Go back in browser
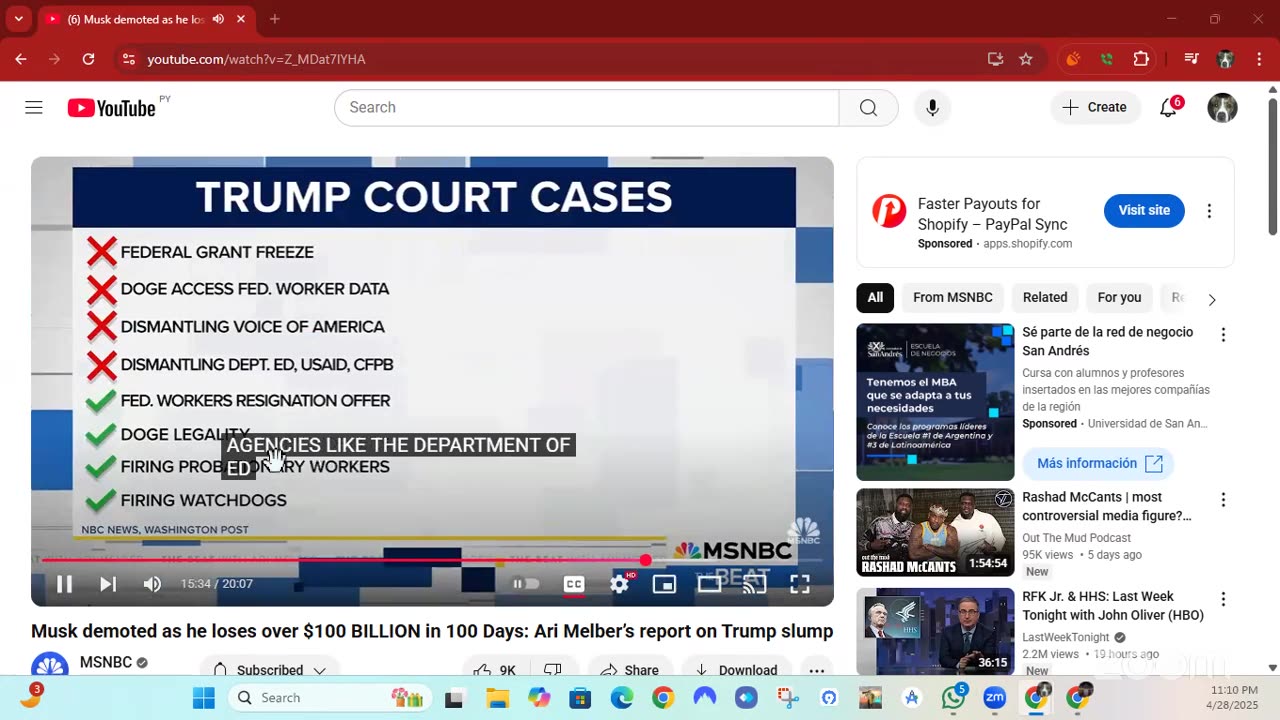The image size is (1280, 720). pos(21,59)
